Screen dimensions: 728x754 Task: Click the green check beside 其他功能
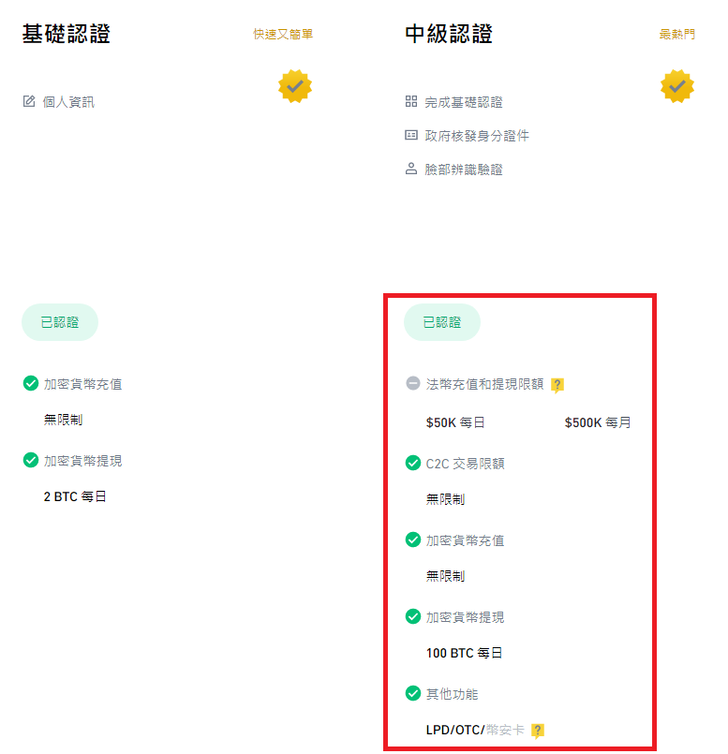point(413,693)
